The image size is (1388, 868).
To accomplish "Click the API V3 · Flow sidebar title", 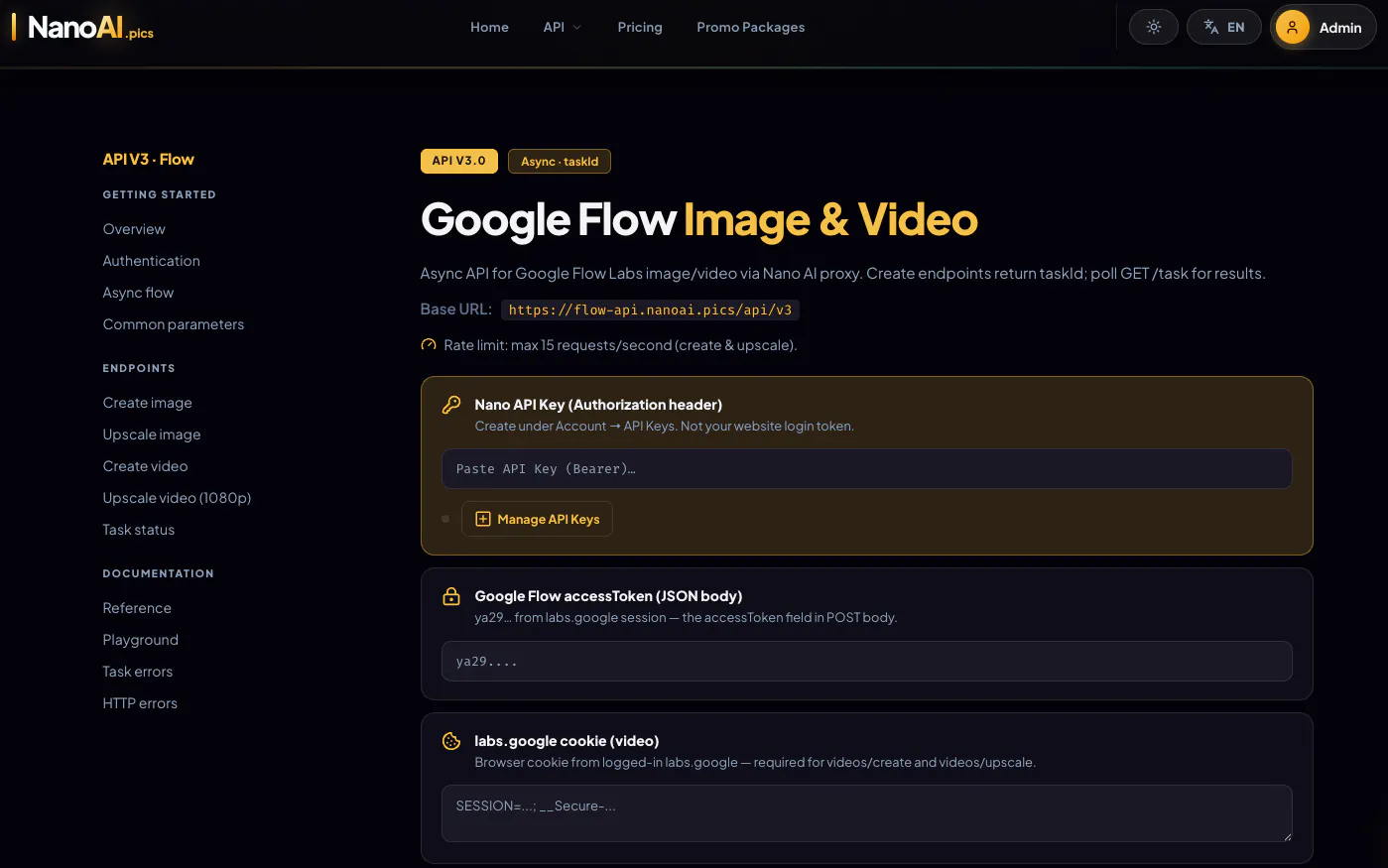I will [149, 159].
